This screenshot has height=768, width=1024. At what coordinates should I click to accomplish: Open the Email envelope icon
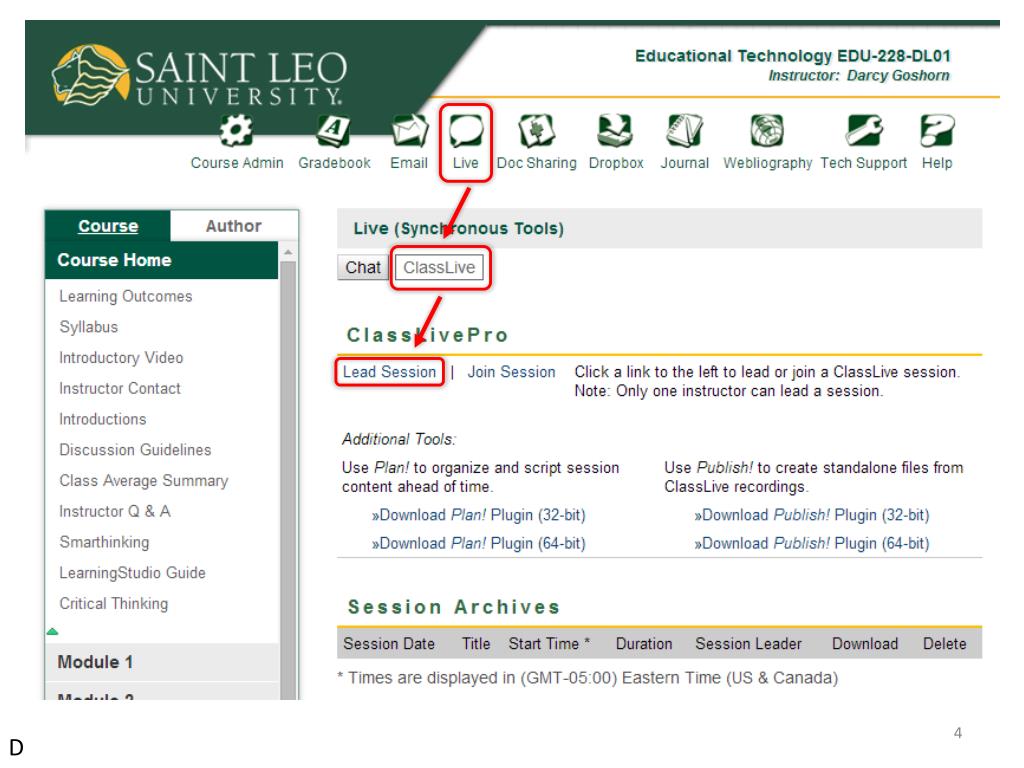pyautogui.click(x=409, y=131)
